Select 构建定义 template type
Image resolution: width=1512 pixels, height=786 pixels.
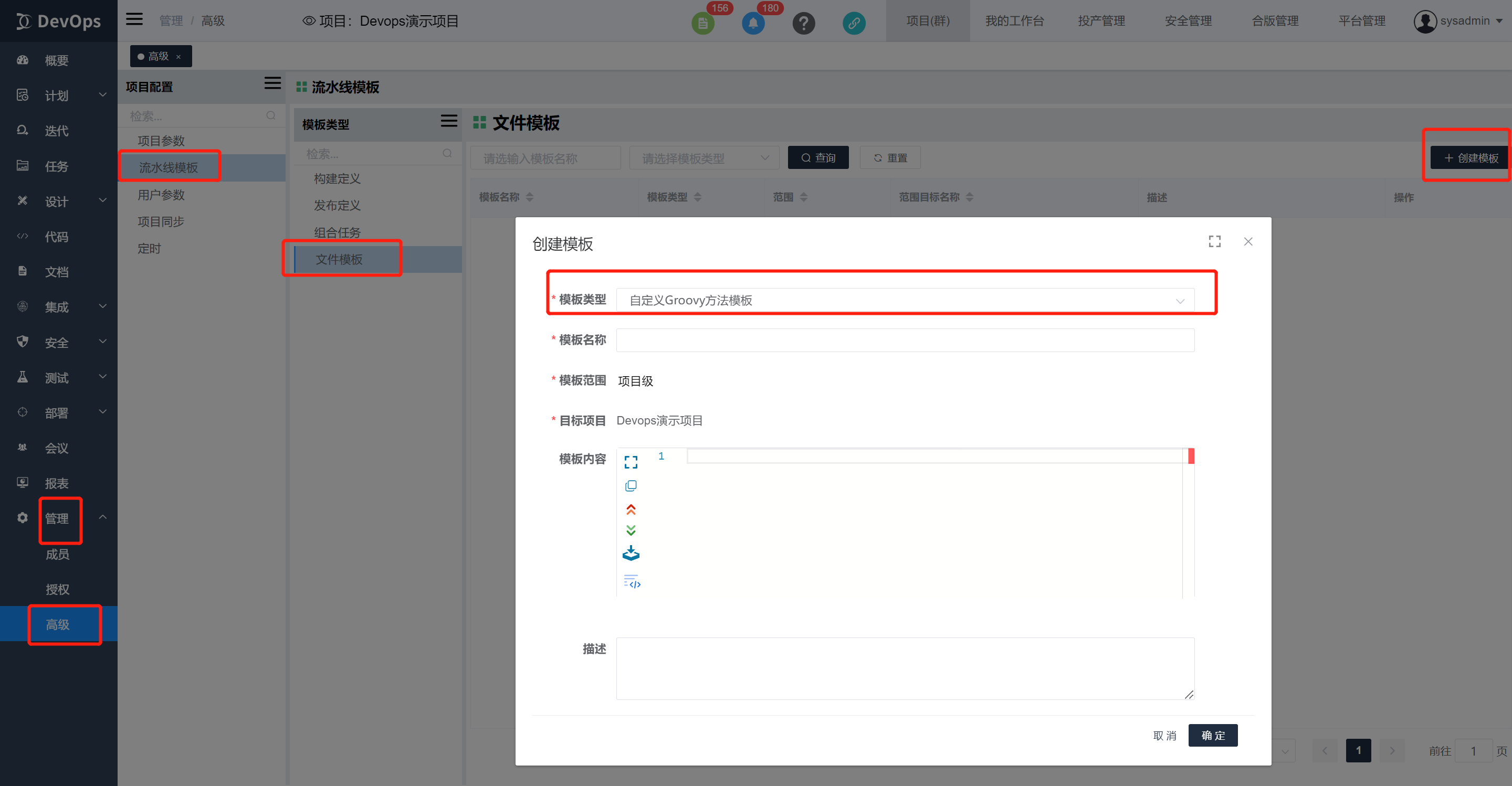(337, 178)
